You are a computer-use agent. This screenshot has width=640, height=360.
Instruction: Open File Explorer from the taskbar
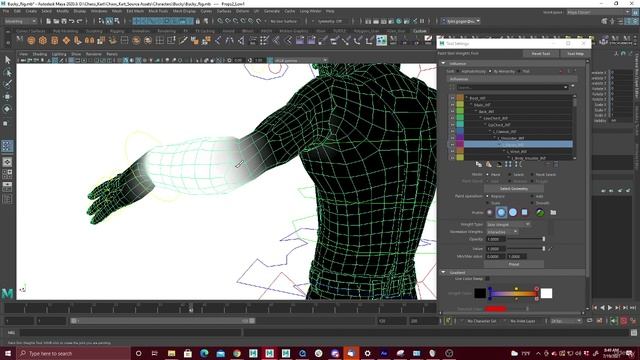point(171,353)
